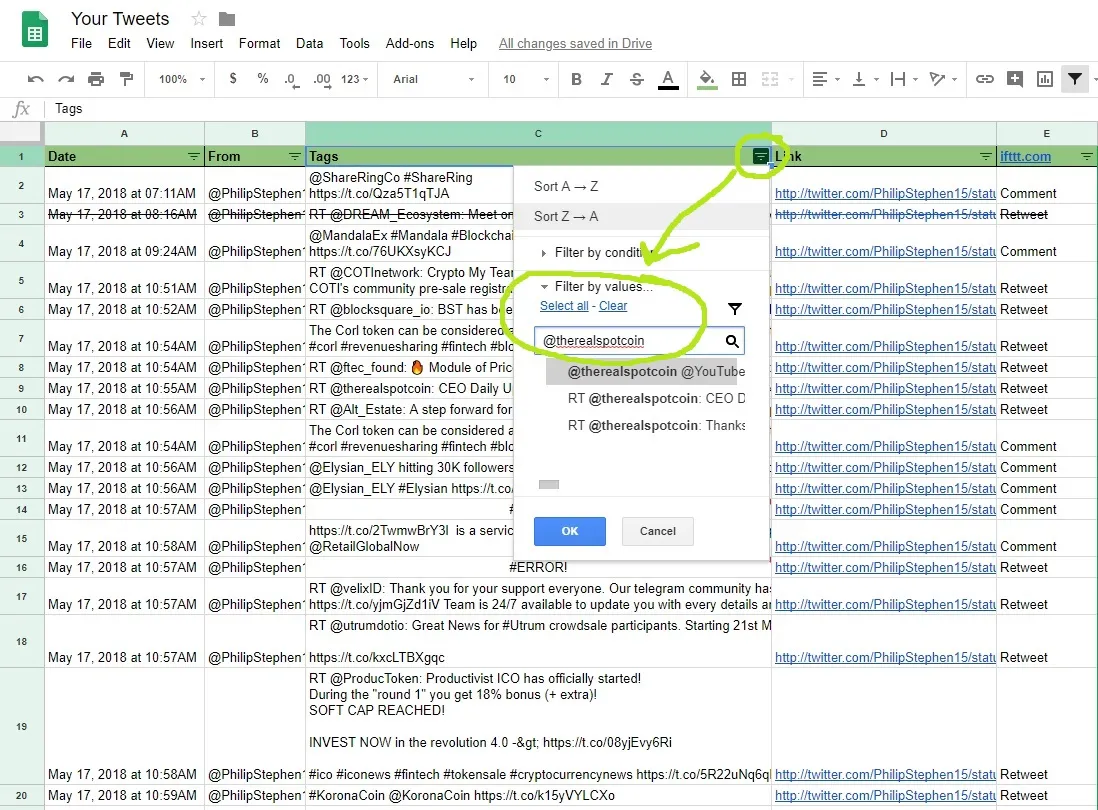The width and height of the screenshot is (1098, 810).
Task: Click the magnifier search icon
Action: (732, 341)
